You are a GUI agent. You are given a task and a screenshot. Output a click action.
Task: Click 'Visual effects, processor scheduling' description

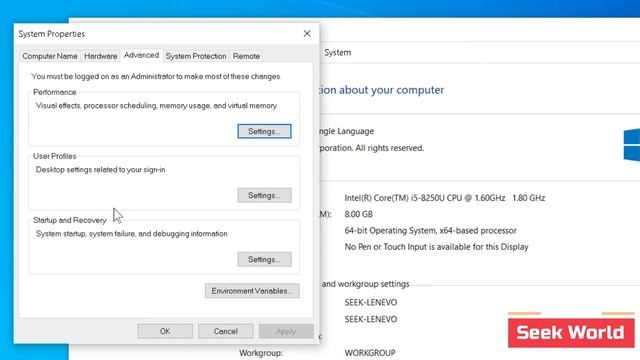click(156, 106)
